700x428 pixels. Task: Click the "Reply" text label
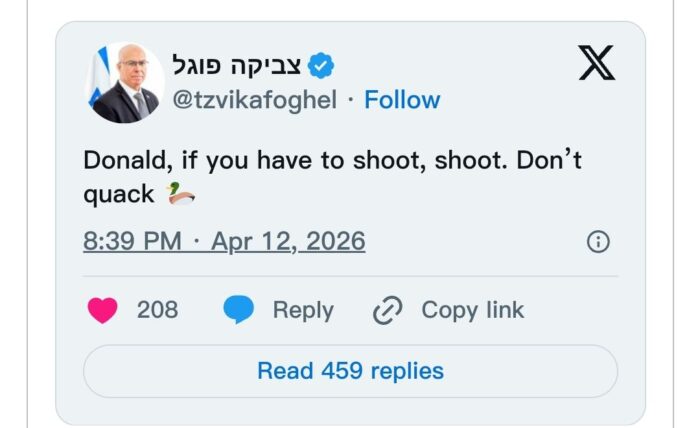point(303,310)
